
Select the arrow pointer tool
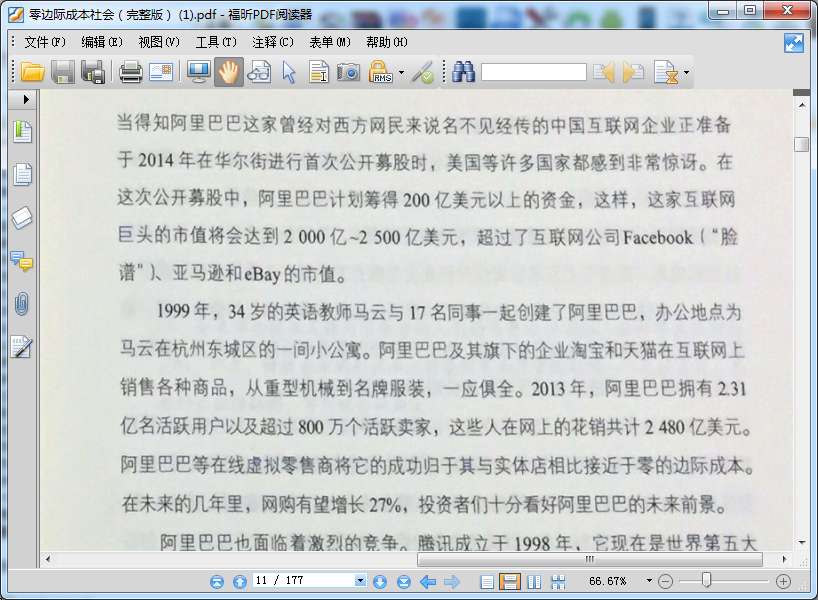288,72
